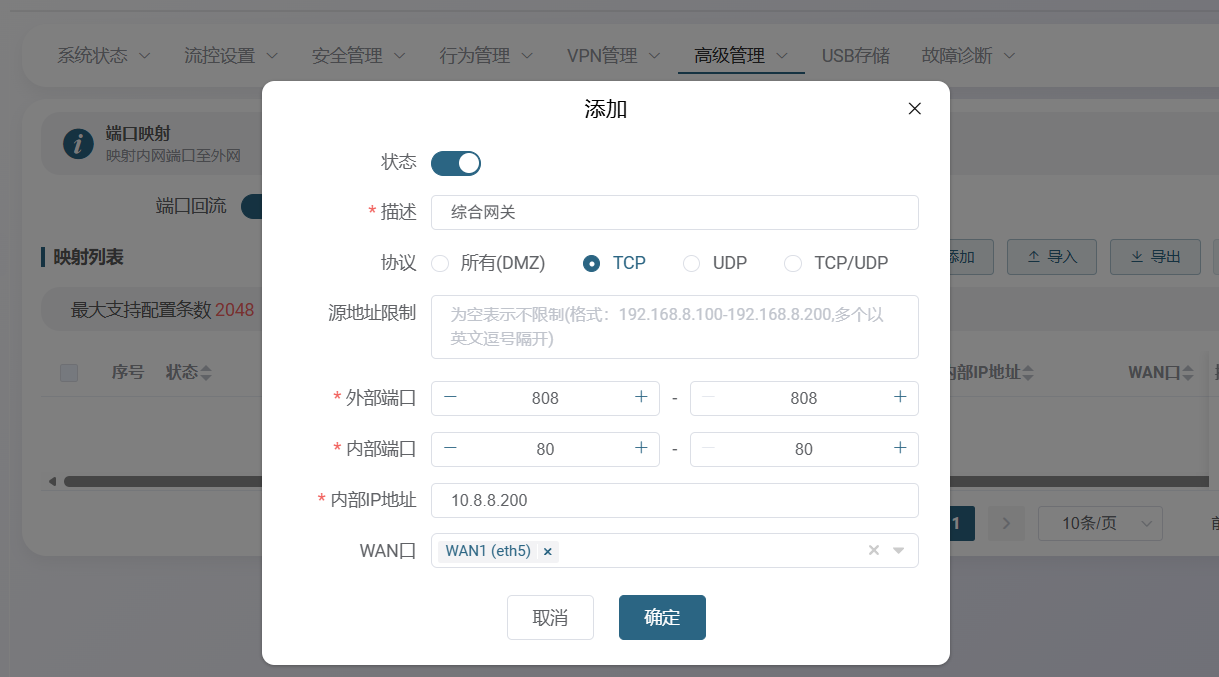Remove the WAN1 (eth5) tag
Viewport: 1219px width, 677px height.
(547, 551)
